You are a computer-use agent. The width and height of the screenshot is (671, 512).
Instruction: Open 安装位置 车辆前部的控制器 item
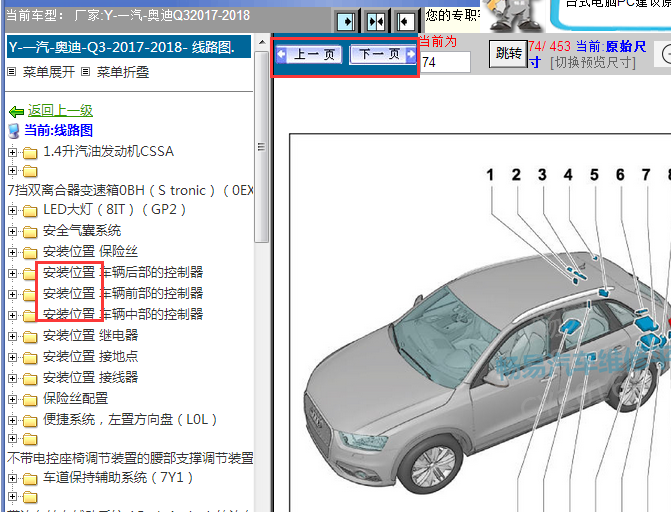pos(123,293)
